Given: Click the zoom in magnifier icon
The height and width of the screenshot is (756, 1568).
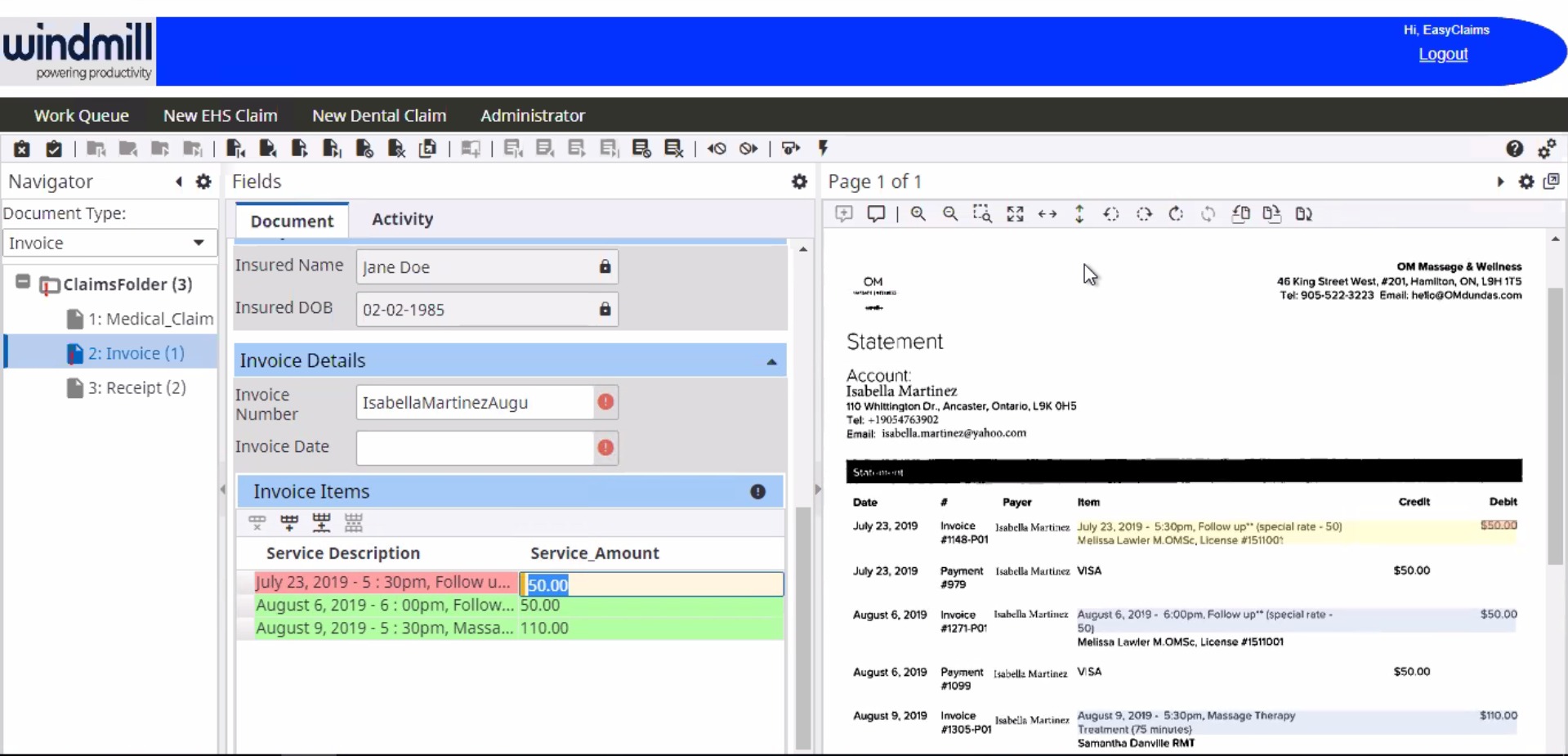Looking at the screenshot, I should click(x=918, y=214).
